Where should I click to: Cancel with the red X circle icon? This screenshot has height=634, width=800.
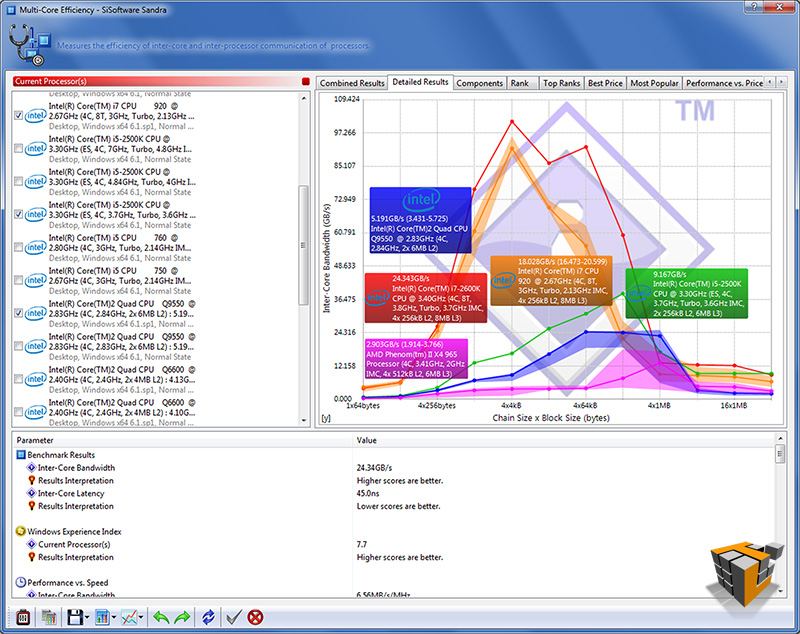tap(255, 617)
